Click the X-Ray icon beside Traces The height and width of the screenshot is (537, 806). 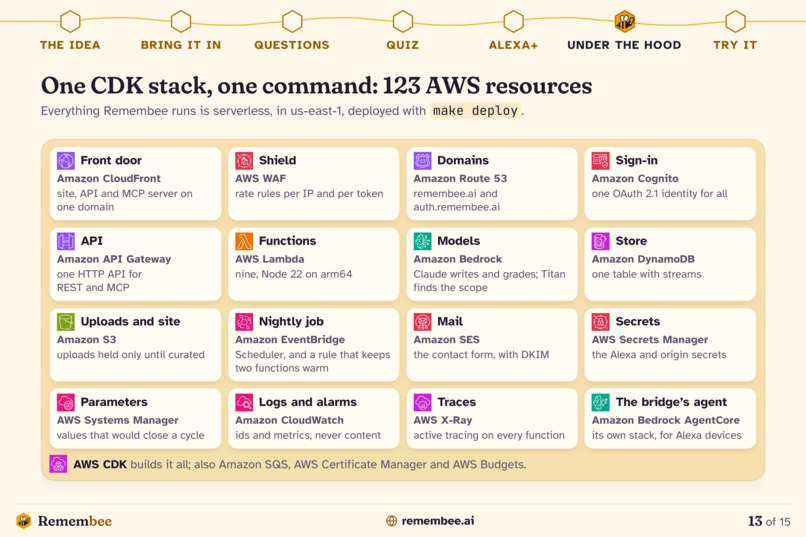tap(423, 402)
